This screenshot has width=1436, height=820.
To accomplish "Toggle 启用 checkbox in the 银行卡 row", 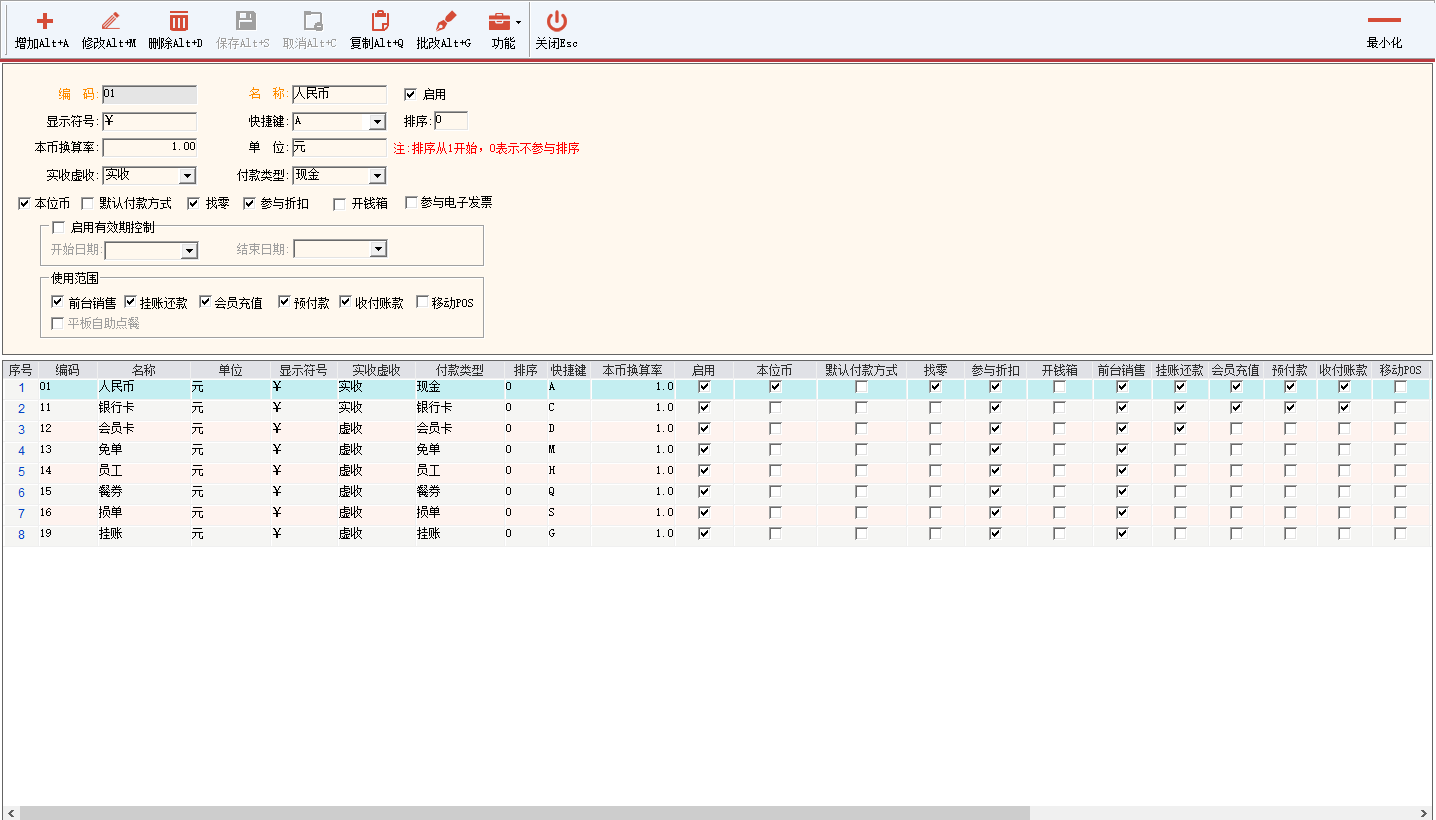I will 704,408.
